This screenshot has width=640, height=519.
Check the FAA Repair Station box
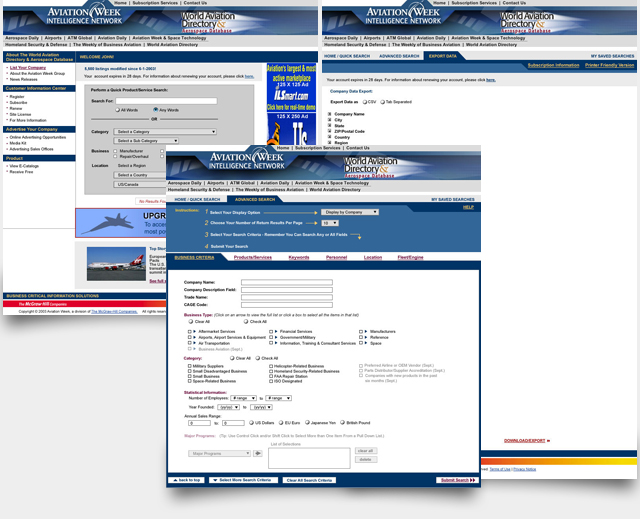(271, 376)
